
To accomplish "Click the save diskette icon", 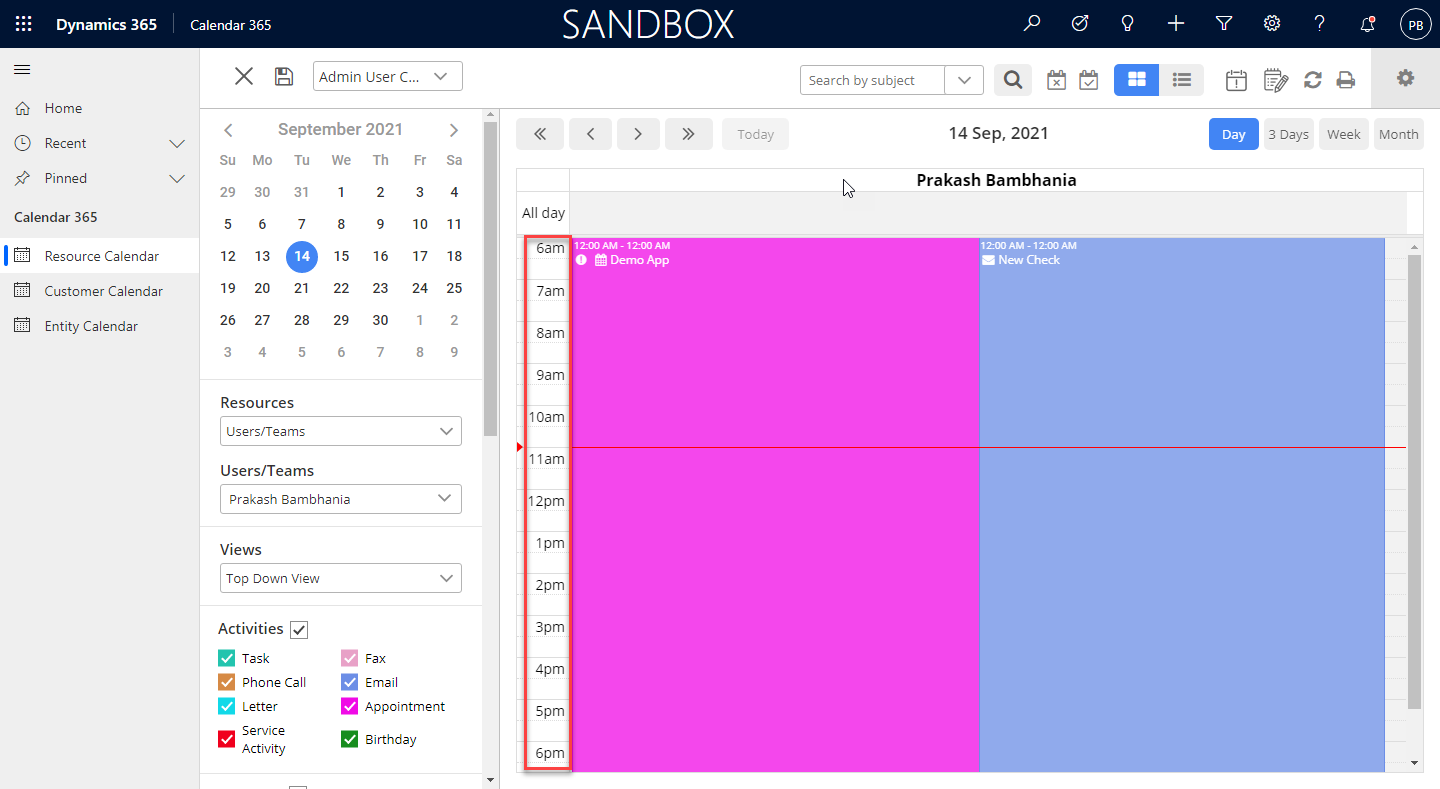I will point(284,77).
